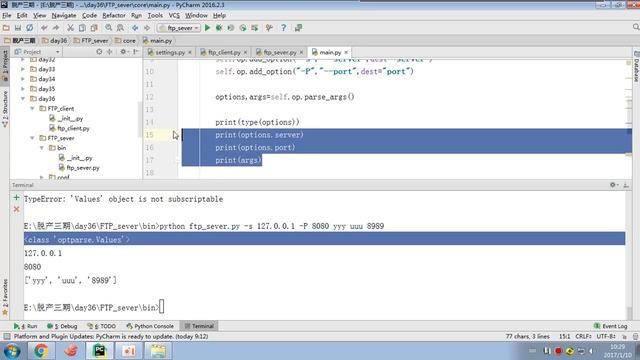Click the scroll from source target icon
Screen dimensions: 640x360
tap(99, 52)
